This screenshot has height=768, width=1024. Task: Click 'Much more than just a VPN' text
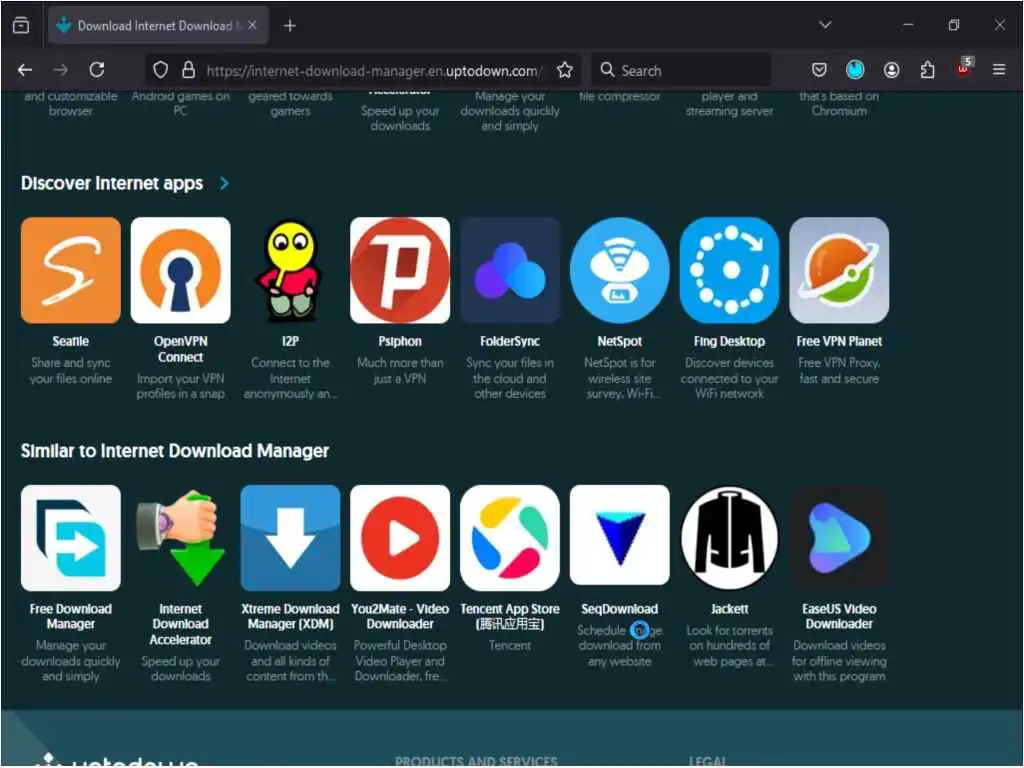[400, 370]
